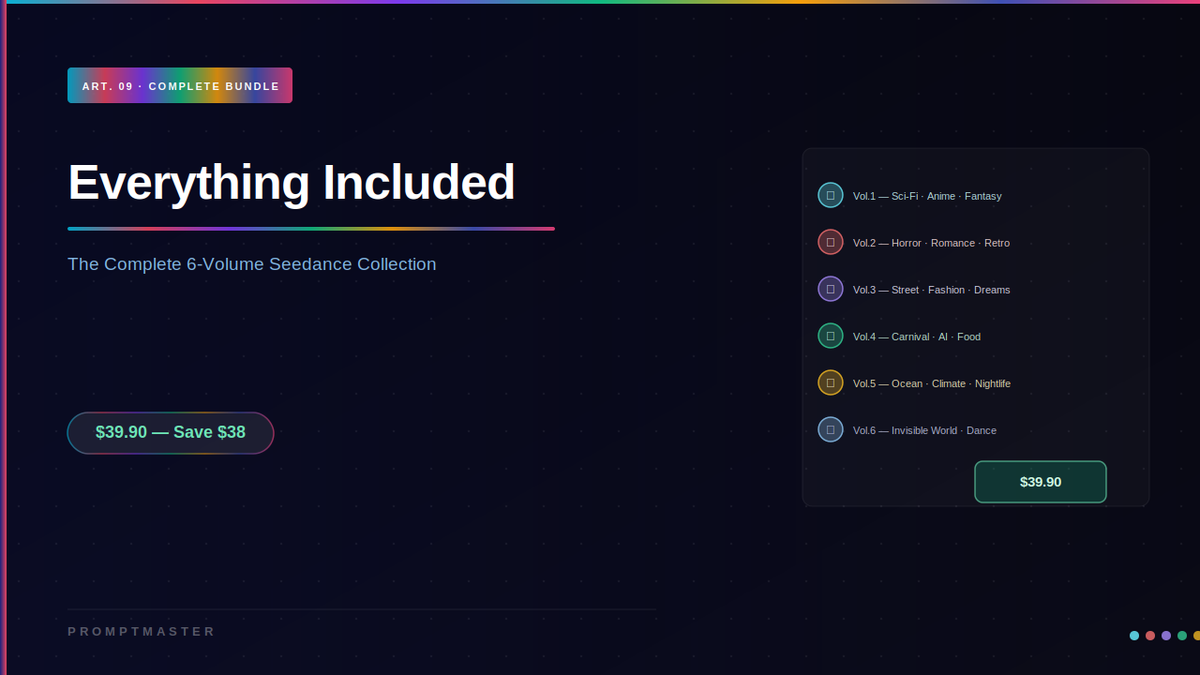Click the Vol.4 Carnival circular icon
Screen dimensions: 1200x675
click(830, 336)
